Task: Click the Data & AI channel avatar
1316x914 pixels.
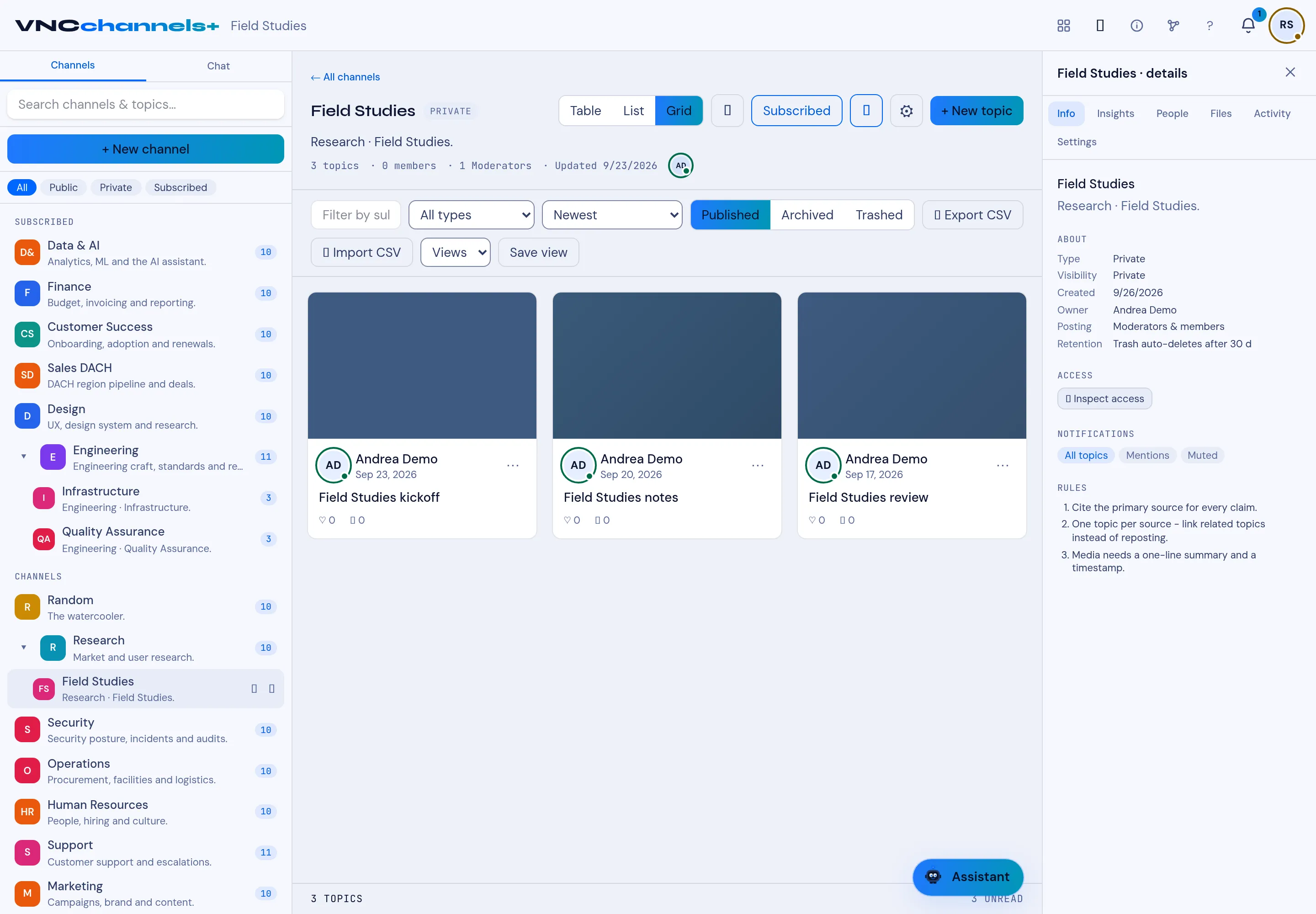Action: point(27,253)
